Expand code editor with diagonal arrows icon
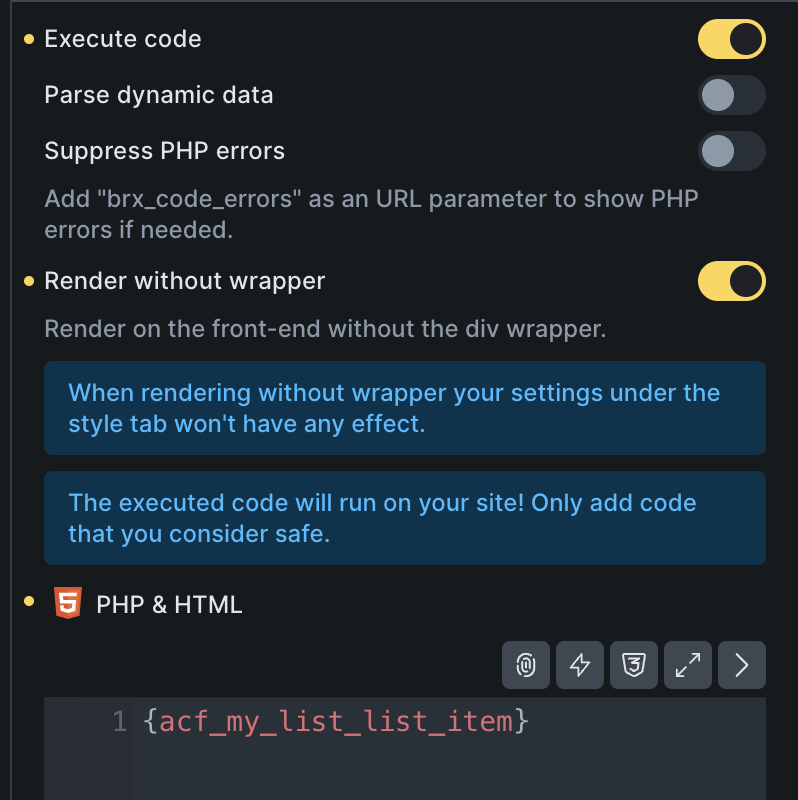The width and height of the screenshot is (798, 800). pos(688,665)
